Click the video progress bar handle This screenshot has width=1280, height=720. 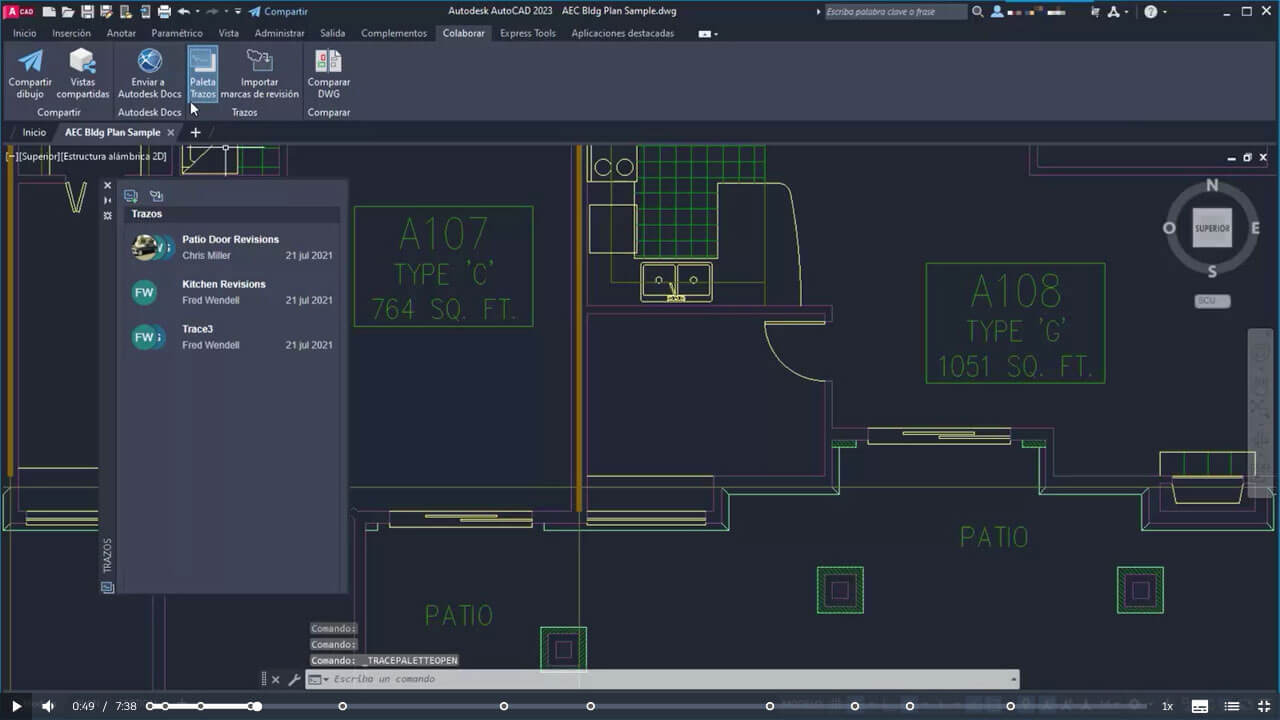[x=256, y=706]
